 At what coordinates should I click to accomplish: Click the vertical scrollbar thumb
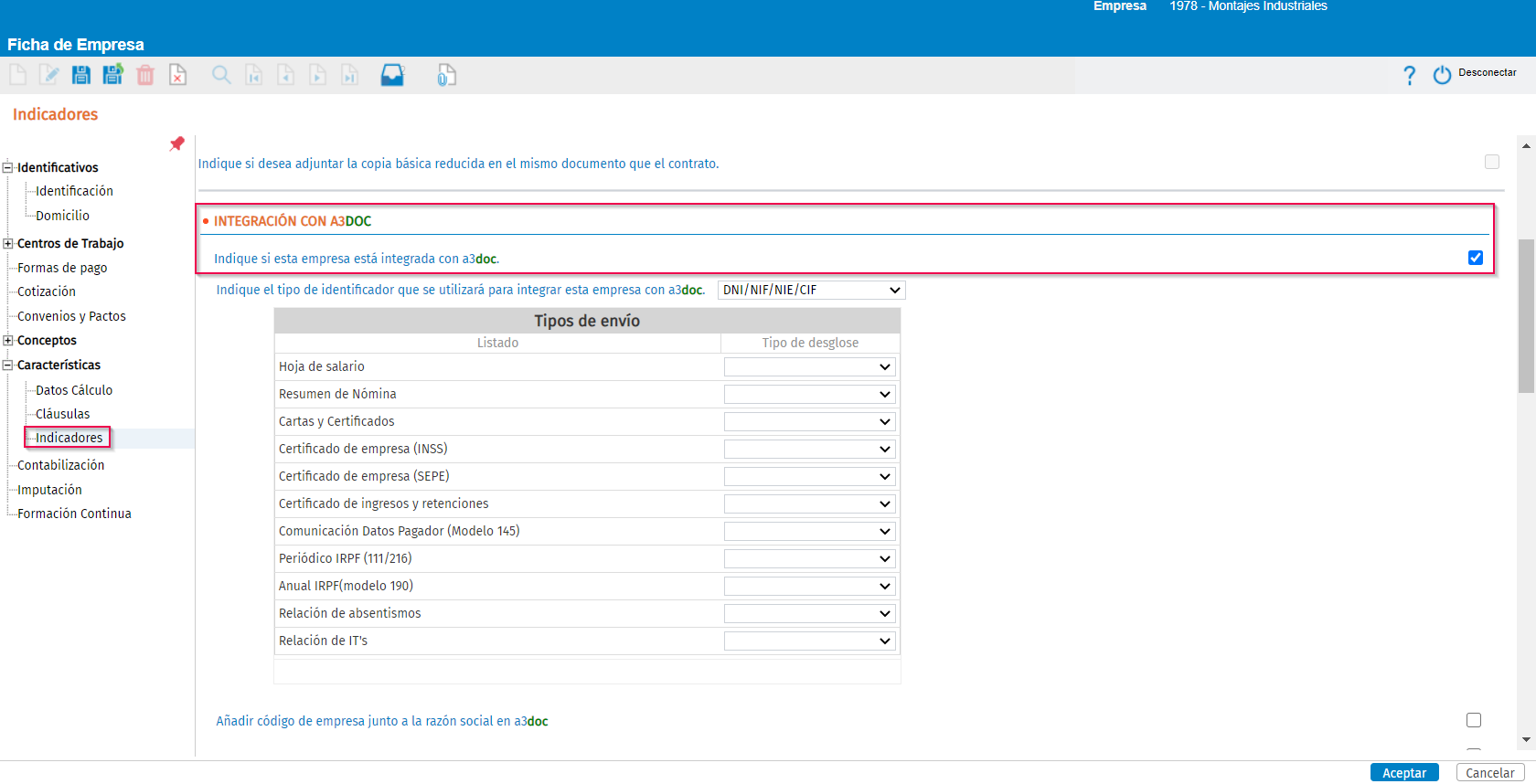pos(1526,315)
